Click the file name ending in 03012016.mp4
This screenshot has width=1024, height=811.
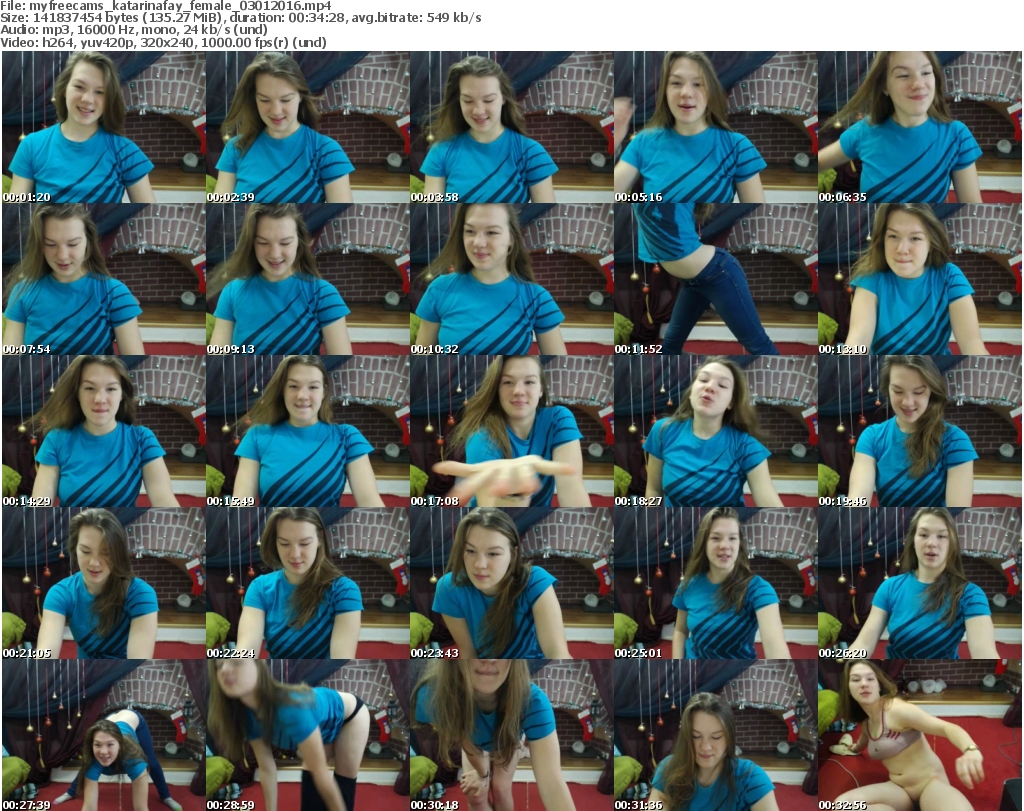point(180,6)
